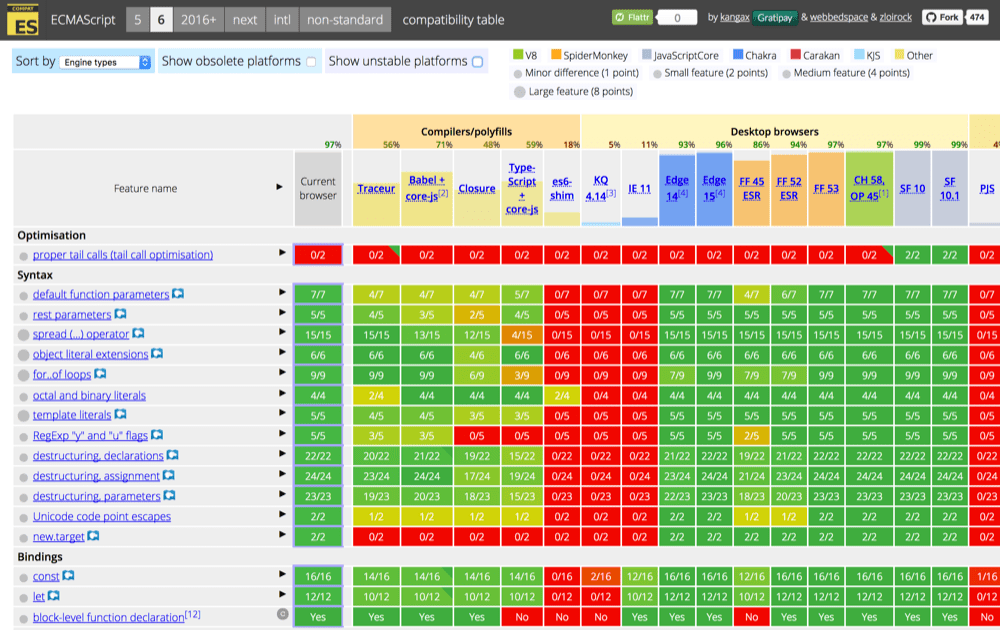Expand the default function parameters subtests

282,292
